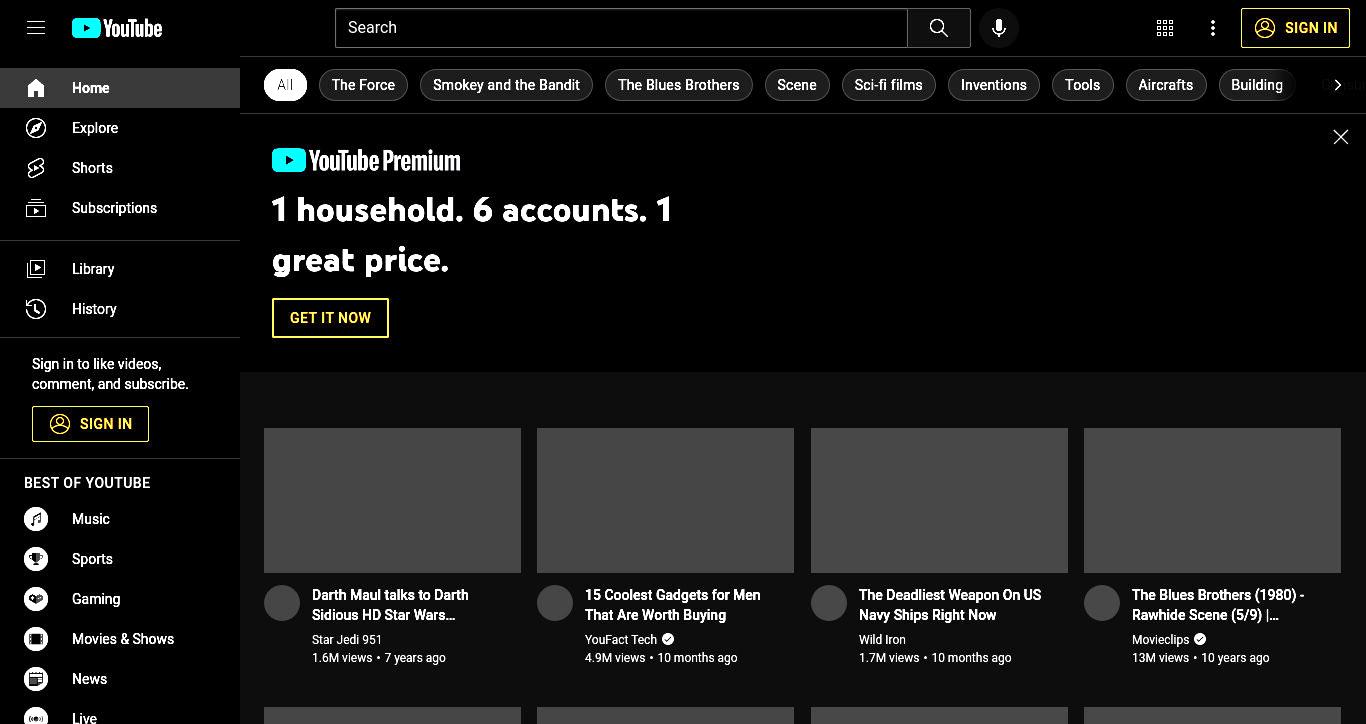Start voice search with microphone icon
Screen dimensions: 1366x724
click(998, 28)
